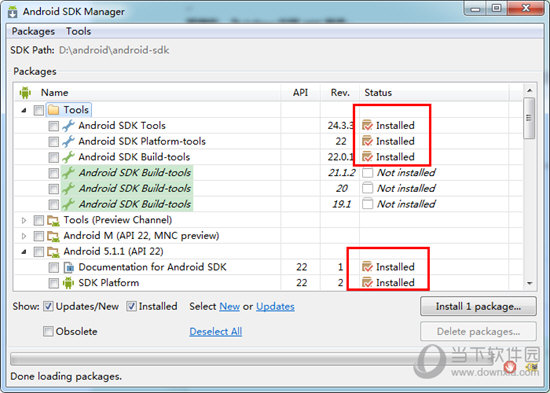Click the Updates selection link
The width and height of the screenshot is (550, 393).
pyautogui.click(x=275, y=306)
